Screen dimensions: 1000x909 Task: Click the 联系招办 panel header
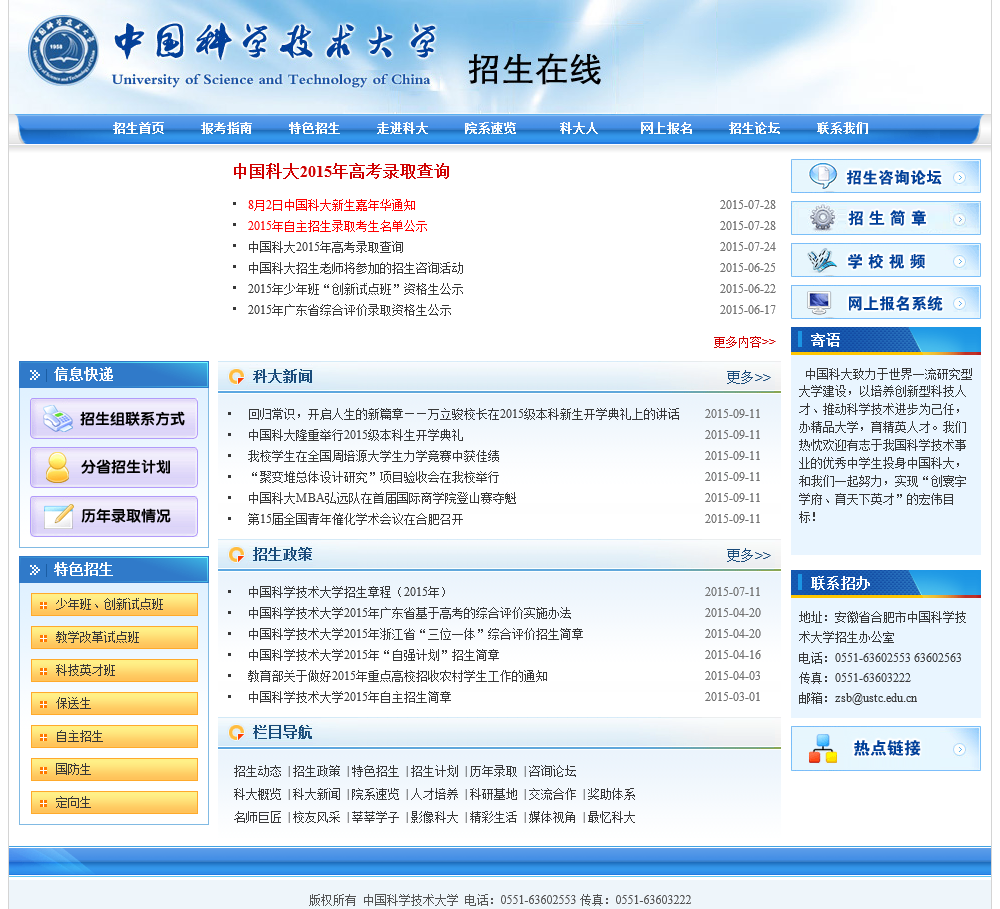pyautogui.click(x=886, y=583)
